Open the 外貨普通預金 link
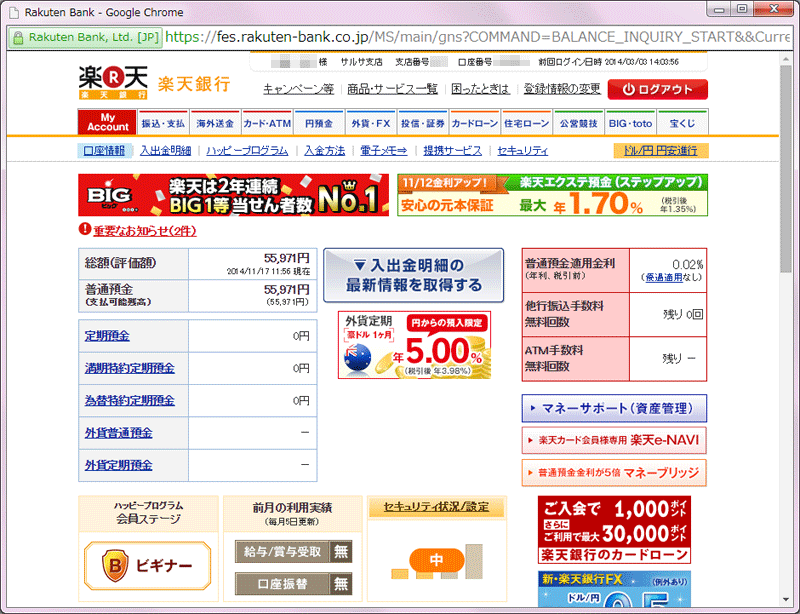Viewport: 800px width, 614px height. coord(118,433)
